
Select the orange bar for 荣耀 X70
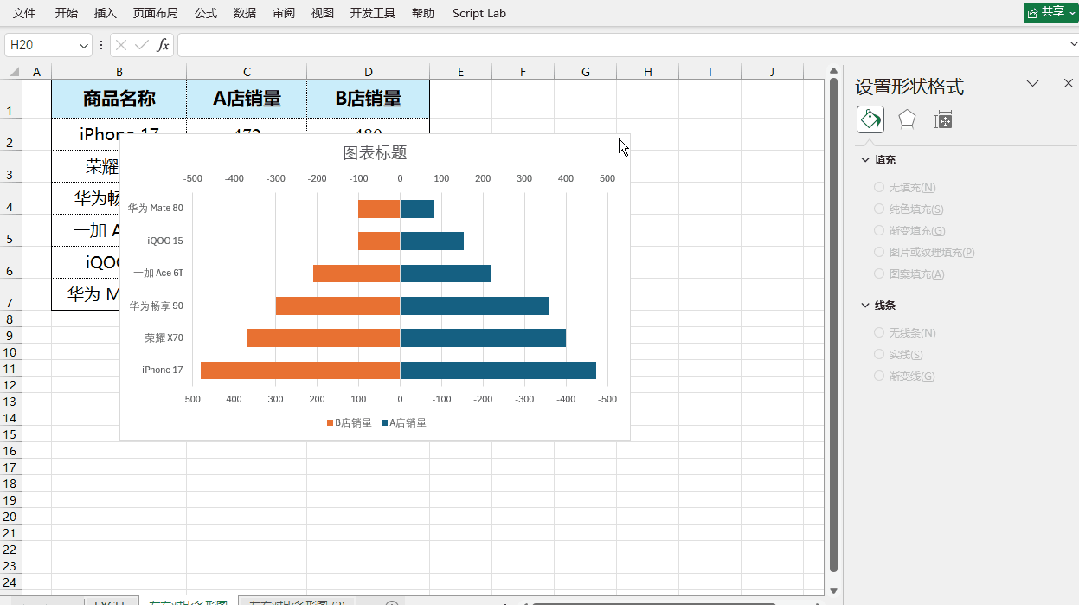coord(323,338)
